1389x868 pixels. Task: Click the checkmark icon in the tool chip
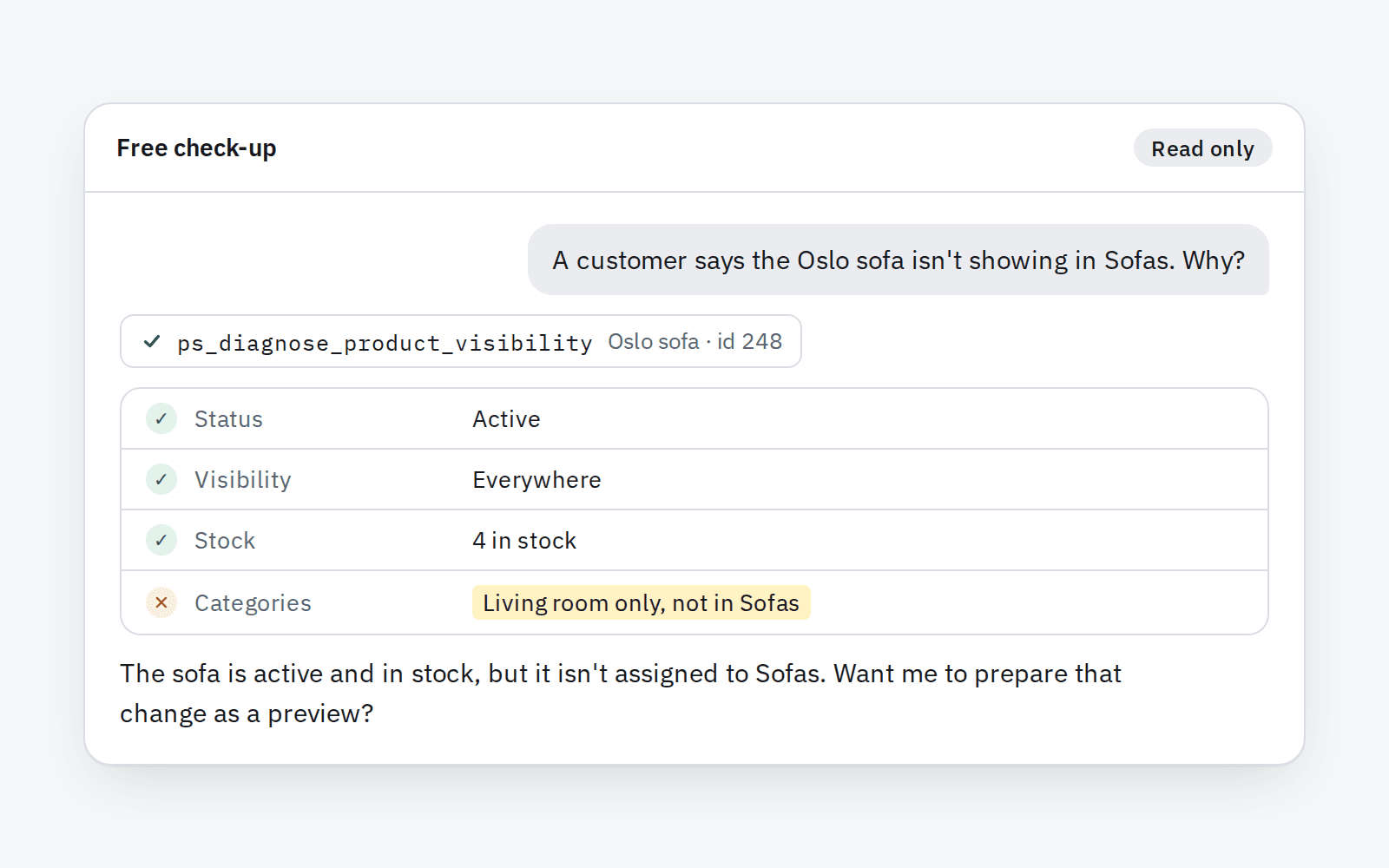click(x=152, y=341)
